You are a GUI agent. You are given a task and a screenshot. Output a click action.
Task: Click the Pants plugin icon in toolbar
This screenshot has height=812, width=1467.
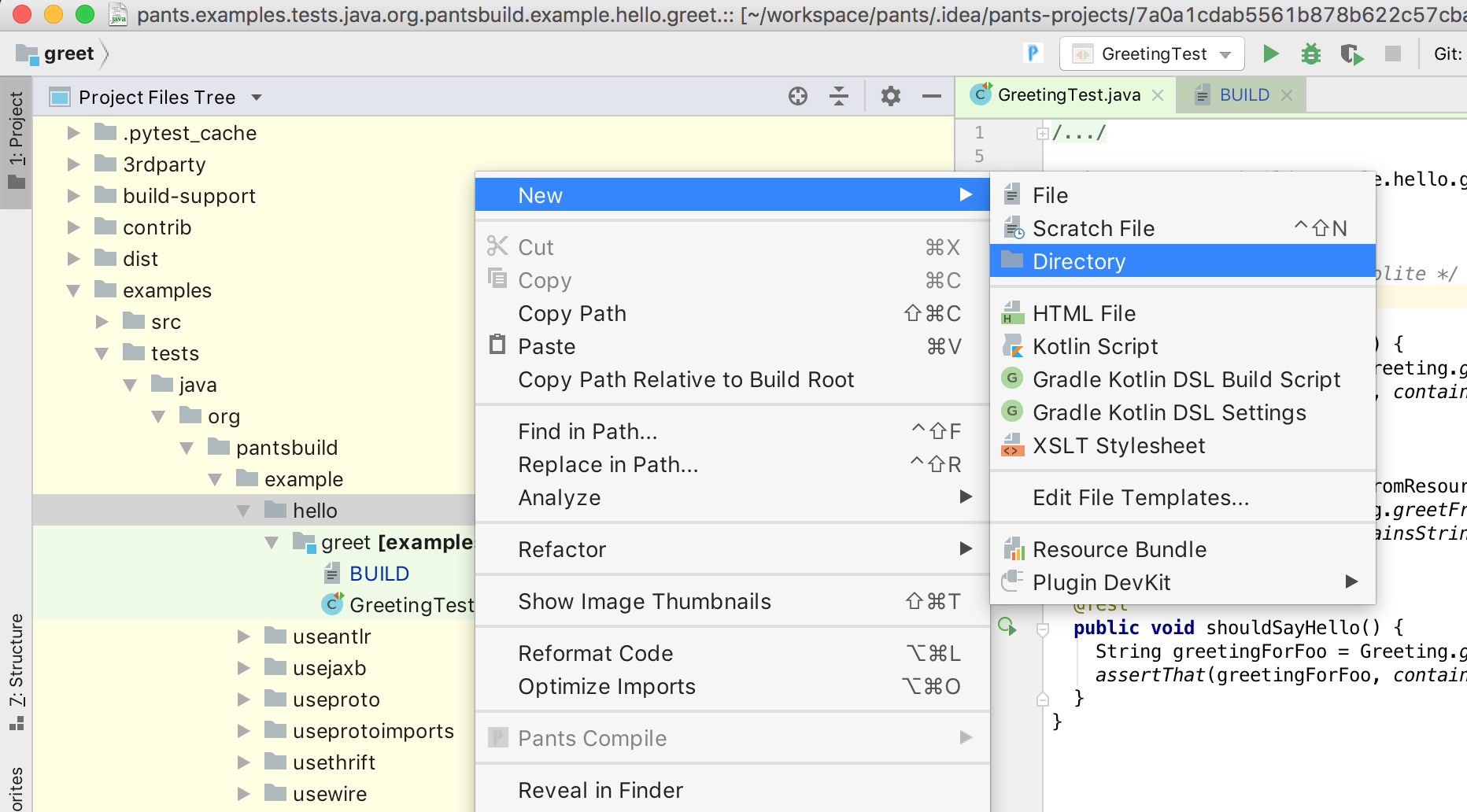[1032, 53]
